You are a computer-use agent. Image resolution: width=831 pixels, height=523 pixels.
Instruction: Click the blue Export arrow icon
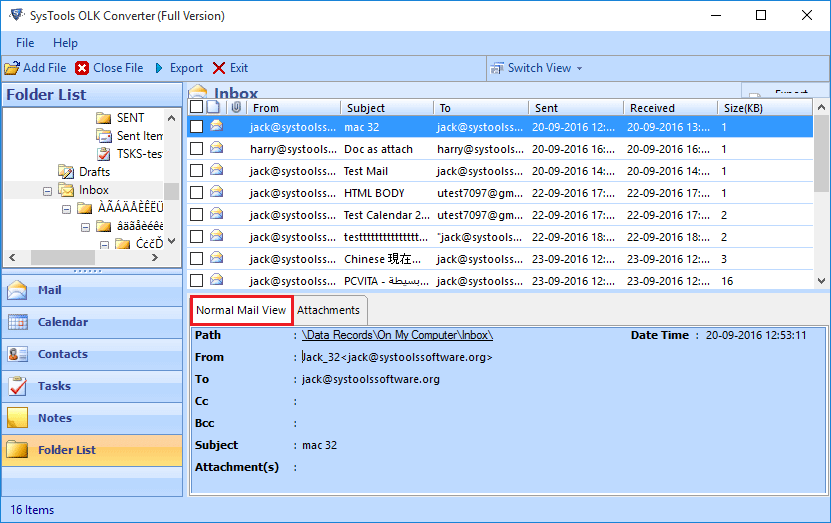(x=159, y=68)
